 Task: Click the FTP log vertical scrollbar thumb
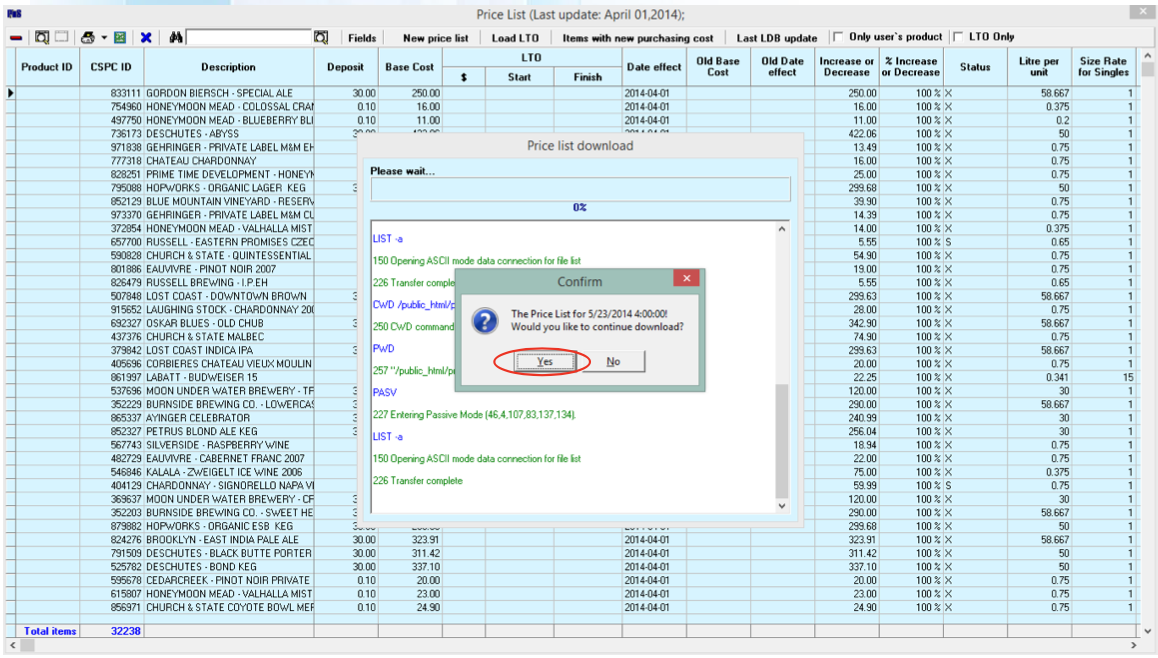click(x=781, y=441)
